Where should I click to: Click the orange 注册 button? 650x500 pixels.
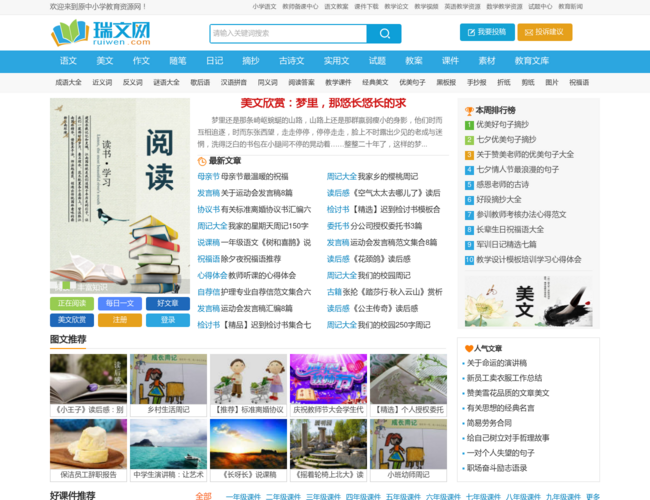[x=120, y=320]
